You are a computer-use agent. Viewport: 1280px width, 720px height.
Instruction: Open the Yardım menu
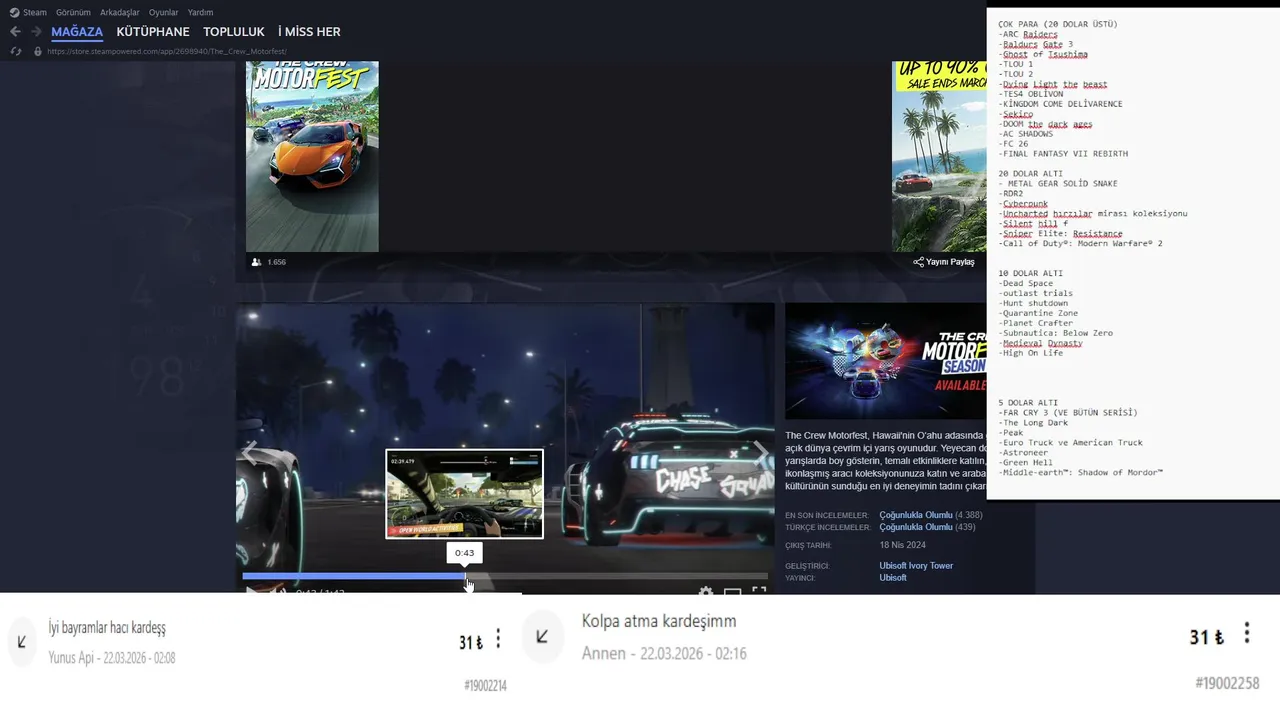point(201,12)
